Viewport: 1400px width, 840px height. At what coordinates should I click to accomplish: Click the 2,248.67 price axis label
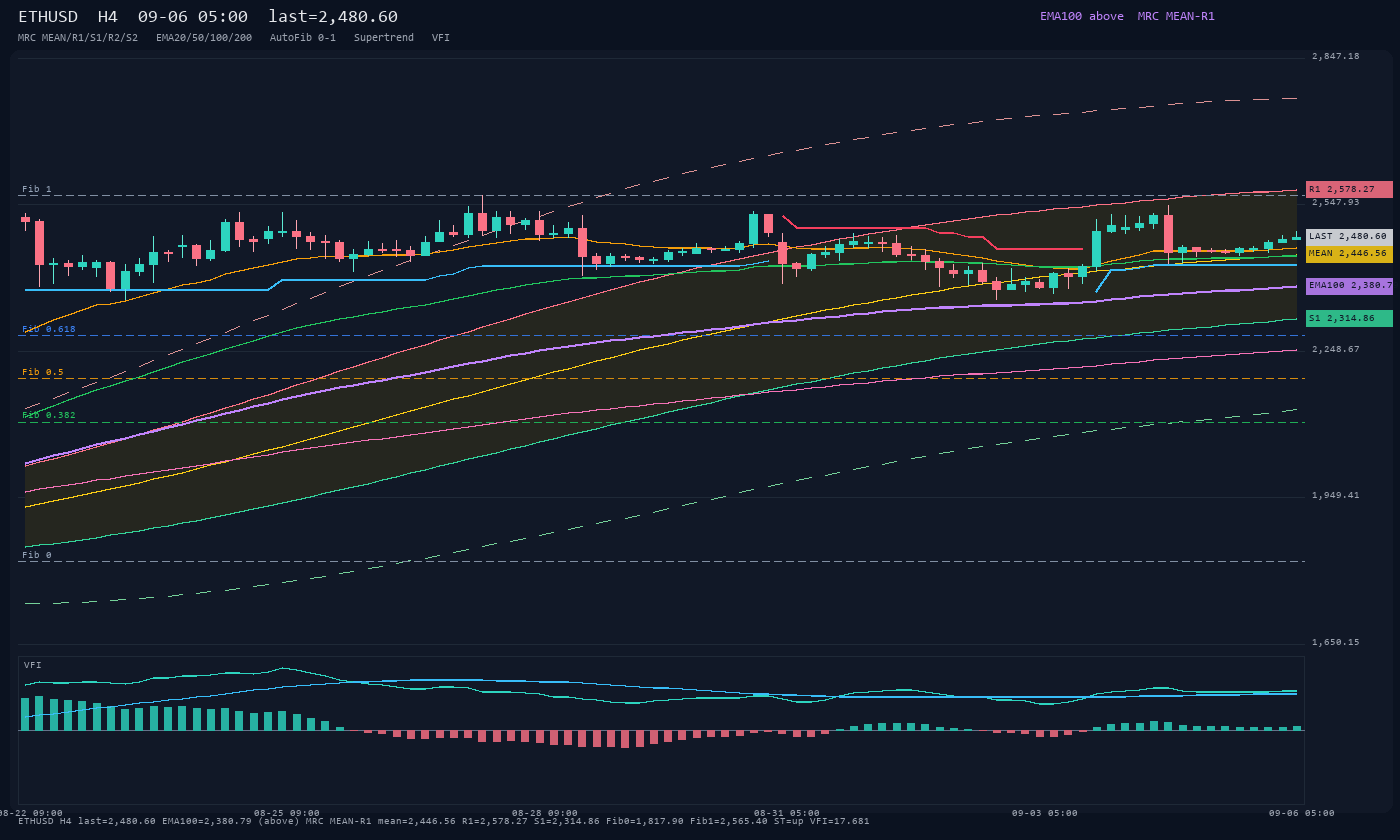pos(1336,349)
